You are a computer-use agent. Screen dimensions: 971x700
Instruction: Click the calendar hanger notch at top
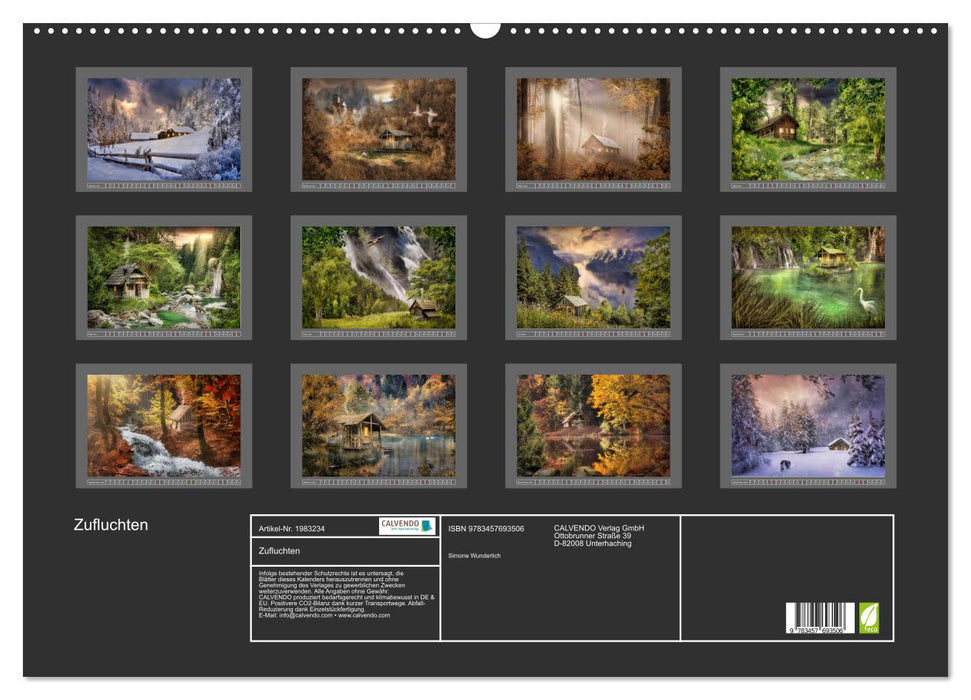pyautogui.click(x=485, y=28)
